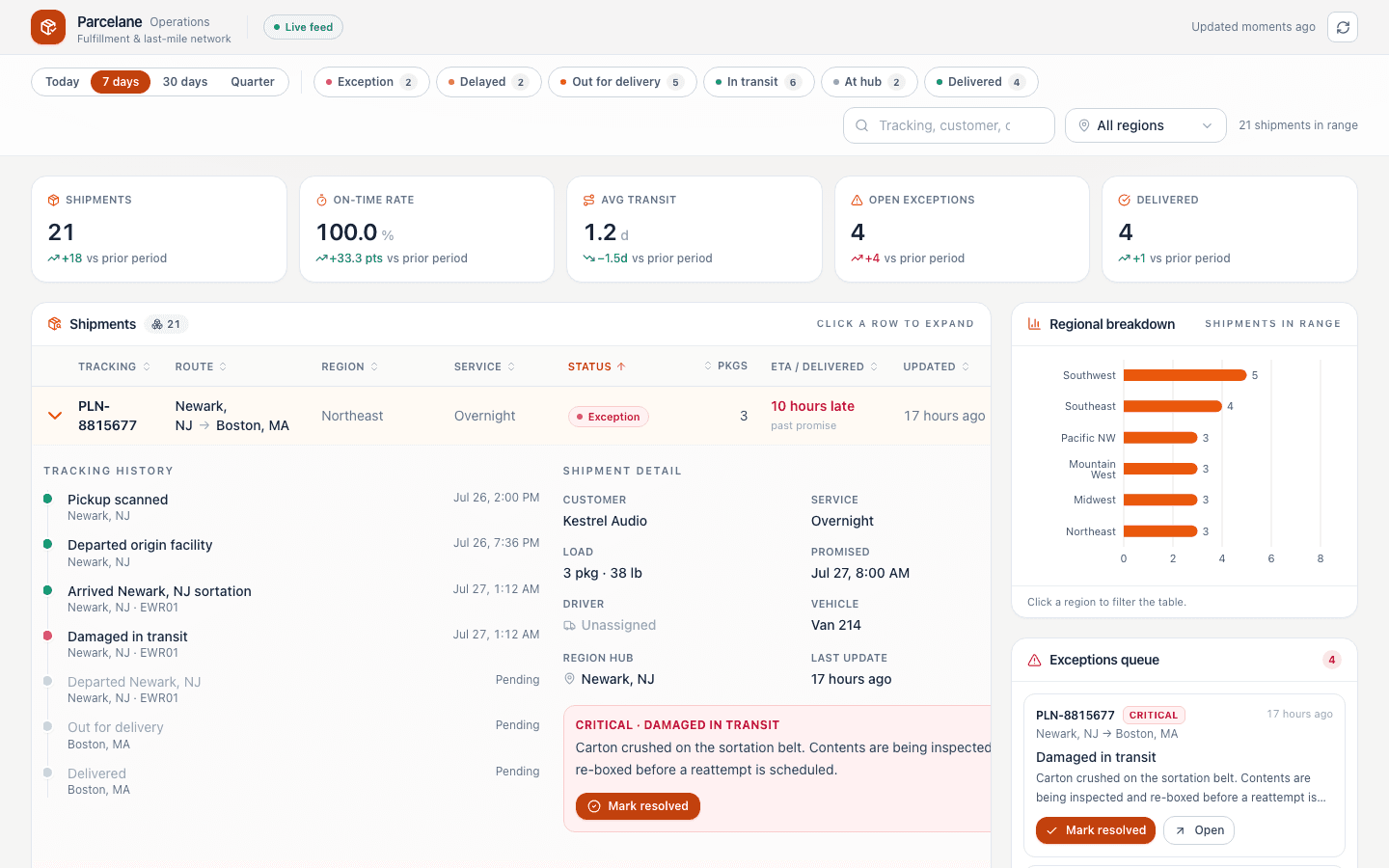Open PLN-8815677 from the exceptions queue
Image resolution: width=1389 pixels, height=868 pixels.
(x=1199, y=830)
